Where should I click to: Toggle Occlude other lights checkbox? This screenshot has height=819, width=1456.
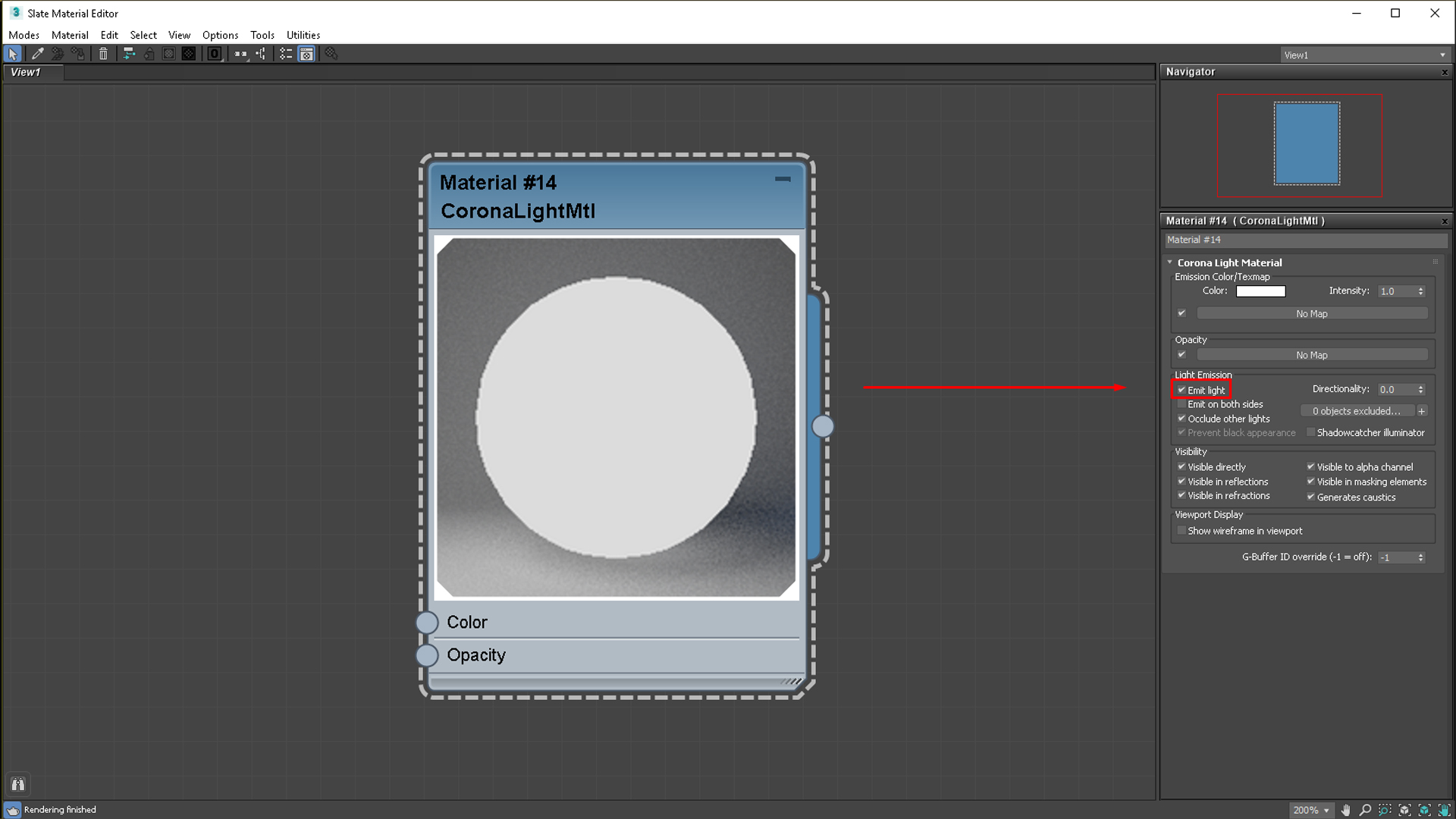coord(1181,419)
